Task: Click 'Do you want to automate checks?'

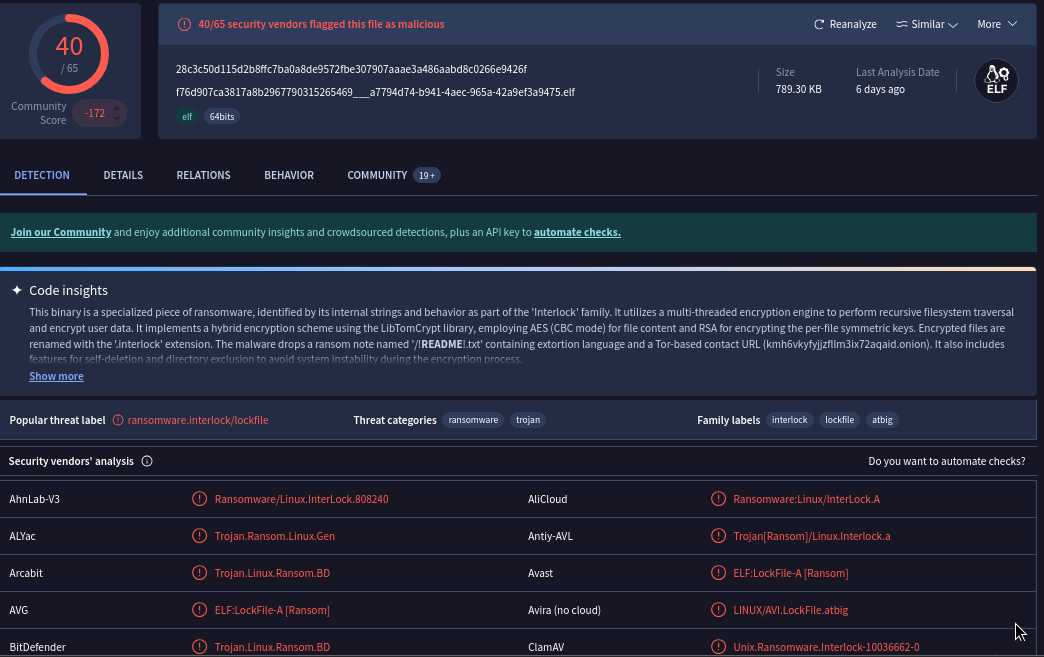Action: click(947, 461)
